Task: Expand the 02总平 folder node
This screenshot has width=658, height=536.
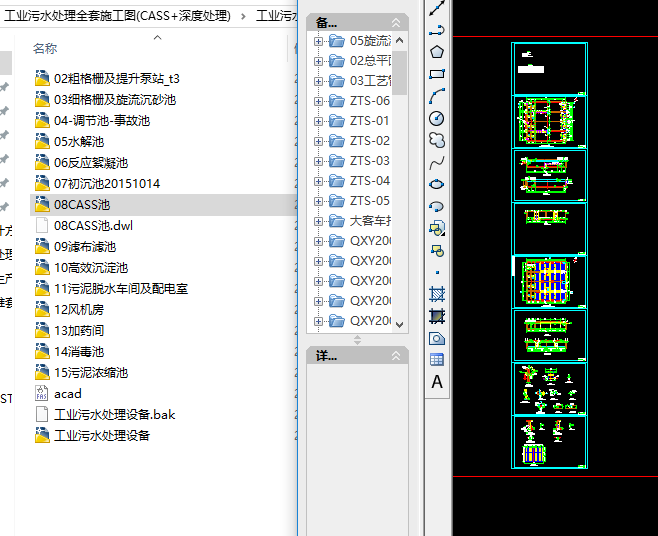Action: tap(319, 61)
